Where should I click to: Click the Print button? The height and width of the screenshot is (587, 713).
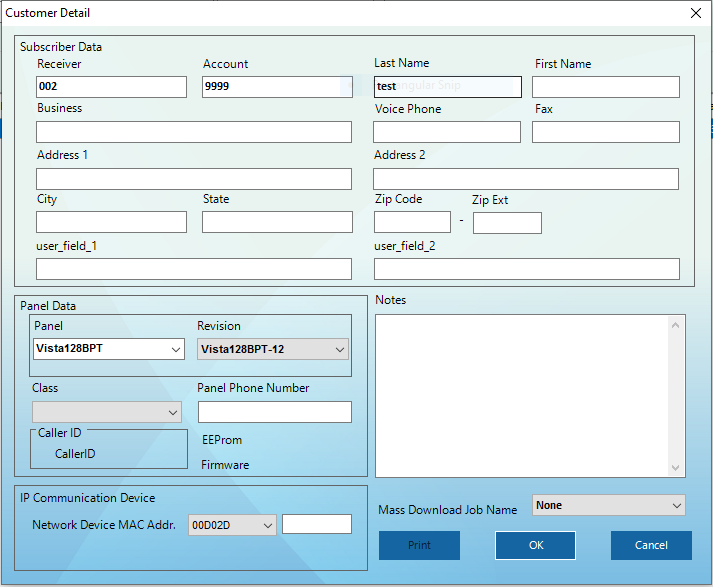coord(419,545)
